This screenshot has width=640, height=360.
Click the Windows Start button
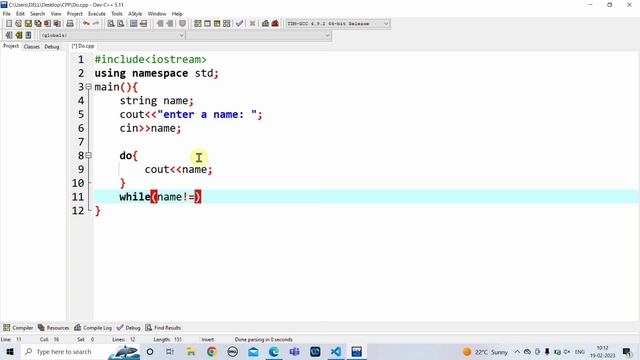click(10, 352)
